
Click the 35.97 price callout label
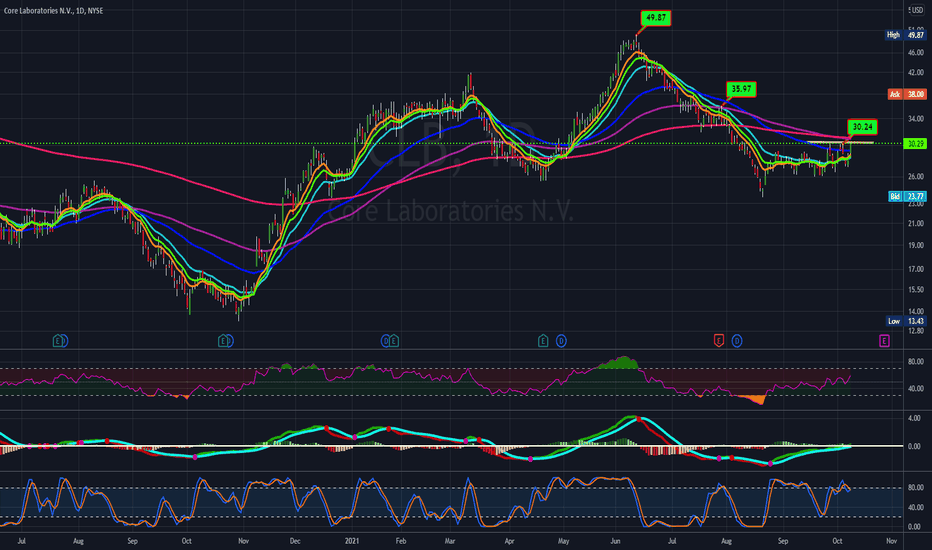click(x=741, y=89)
